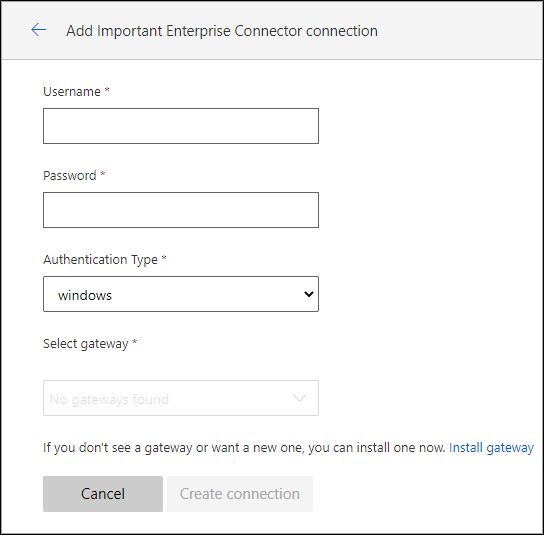Go back using the blue arrow icon
Viewport: 544px width, 535px height.
(39, 30)
